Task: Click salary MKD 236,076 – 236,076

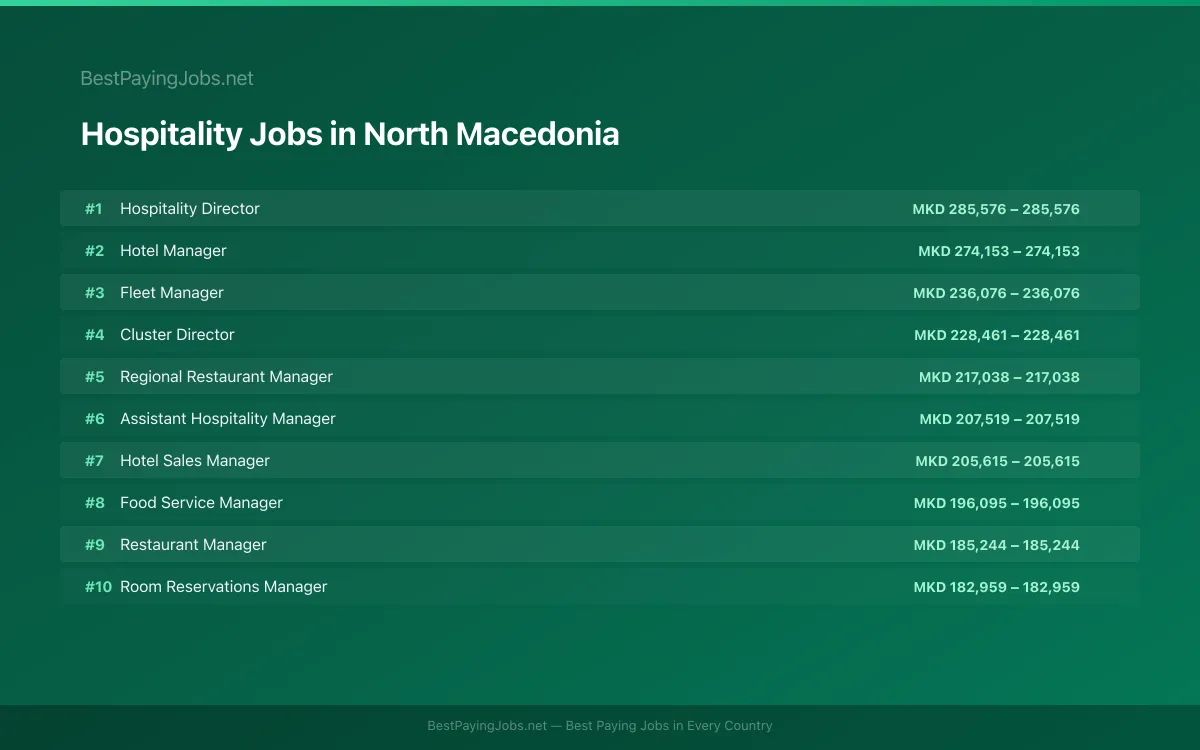Action: (x=996, y=293)
